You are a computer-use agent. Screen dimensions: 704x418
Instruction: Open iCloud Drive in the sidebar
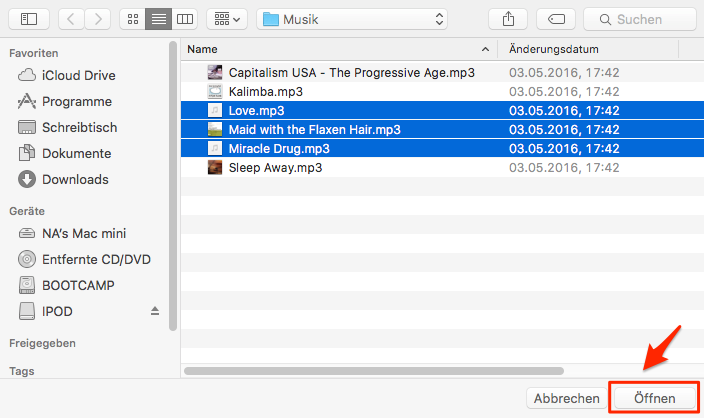coord(79,75)
